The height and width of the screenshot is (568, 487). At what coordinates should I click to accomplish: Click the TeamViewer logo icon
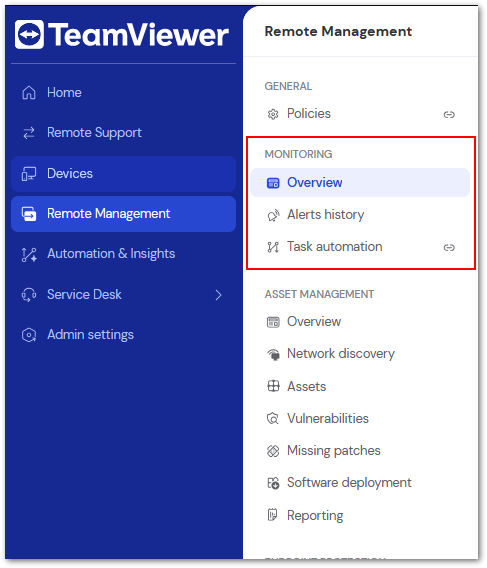29,34
